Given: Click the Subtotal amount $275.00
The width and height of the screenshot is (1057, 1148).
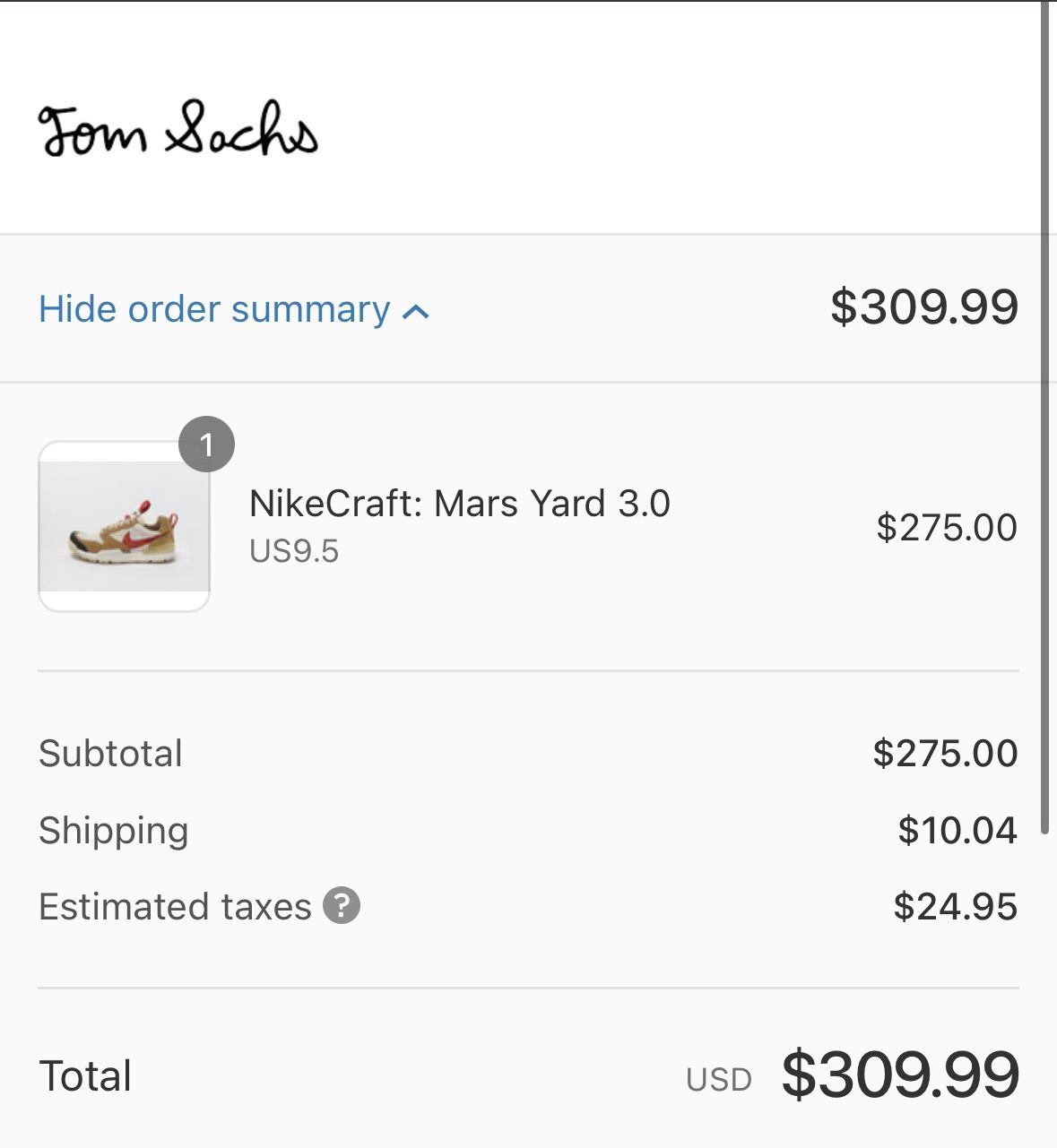Looking at the screenshot, I should (x=945, y=753).
